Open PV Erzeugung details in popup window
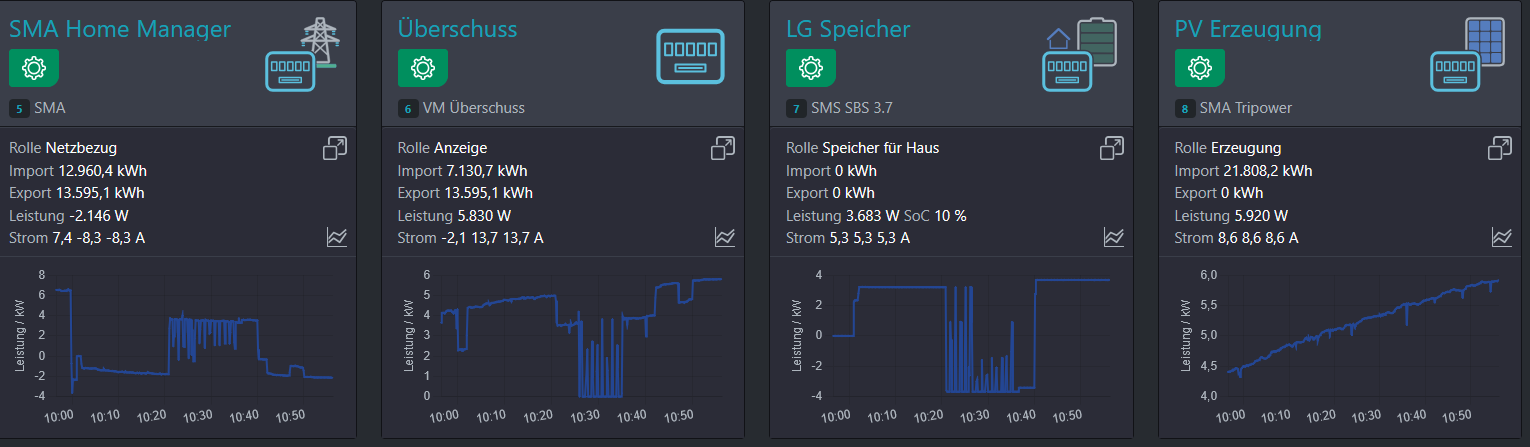 [1500, 149]
